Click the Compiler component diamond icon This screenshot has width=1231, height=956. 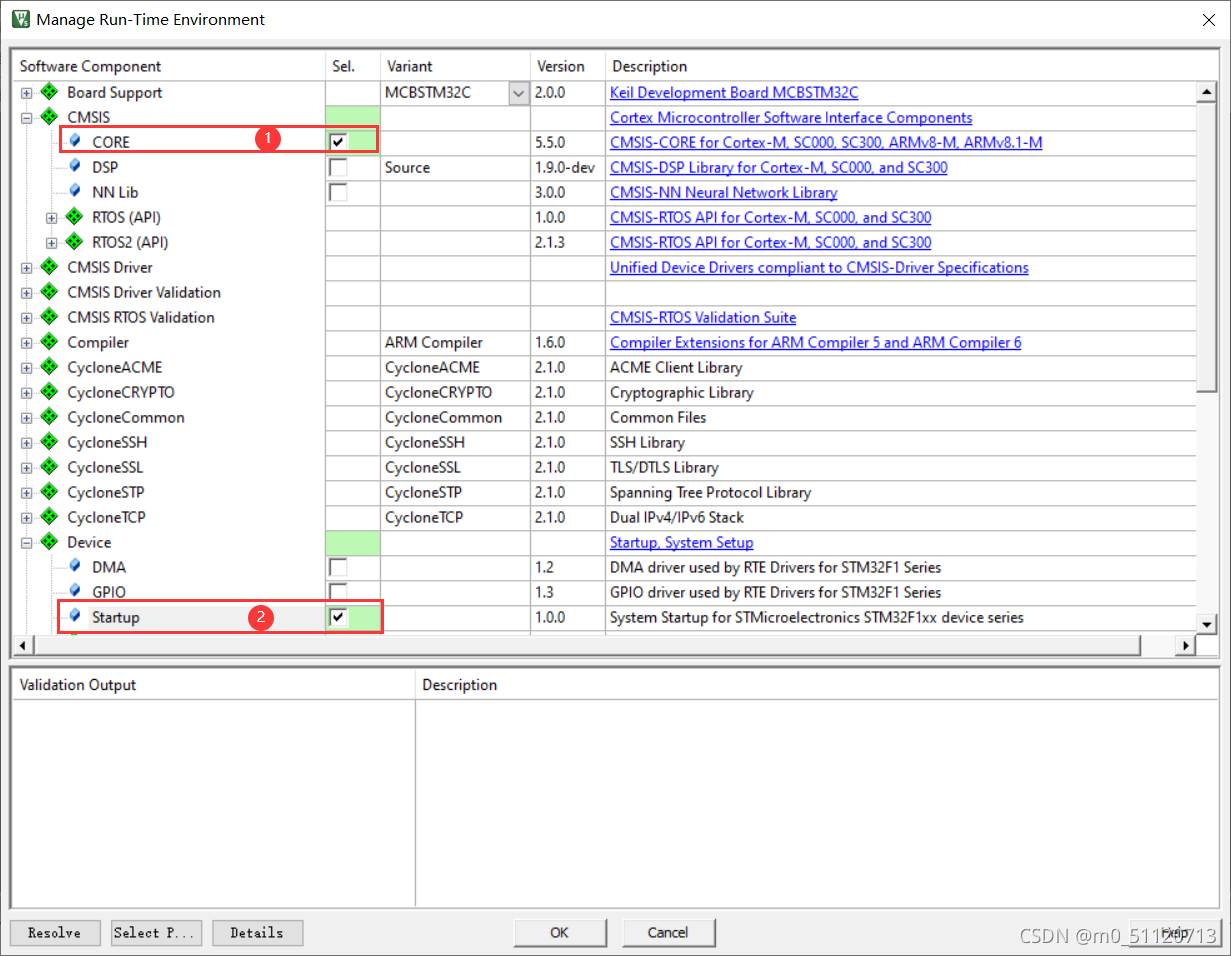[x=49, y=342]
